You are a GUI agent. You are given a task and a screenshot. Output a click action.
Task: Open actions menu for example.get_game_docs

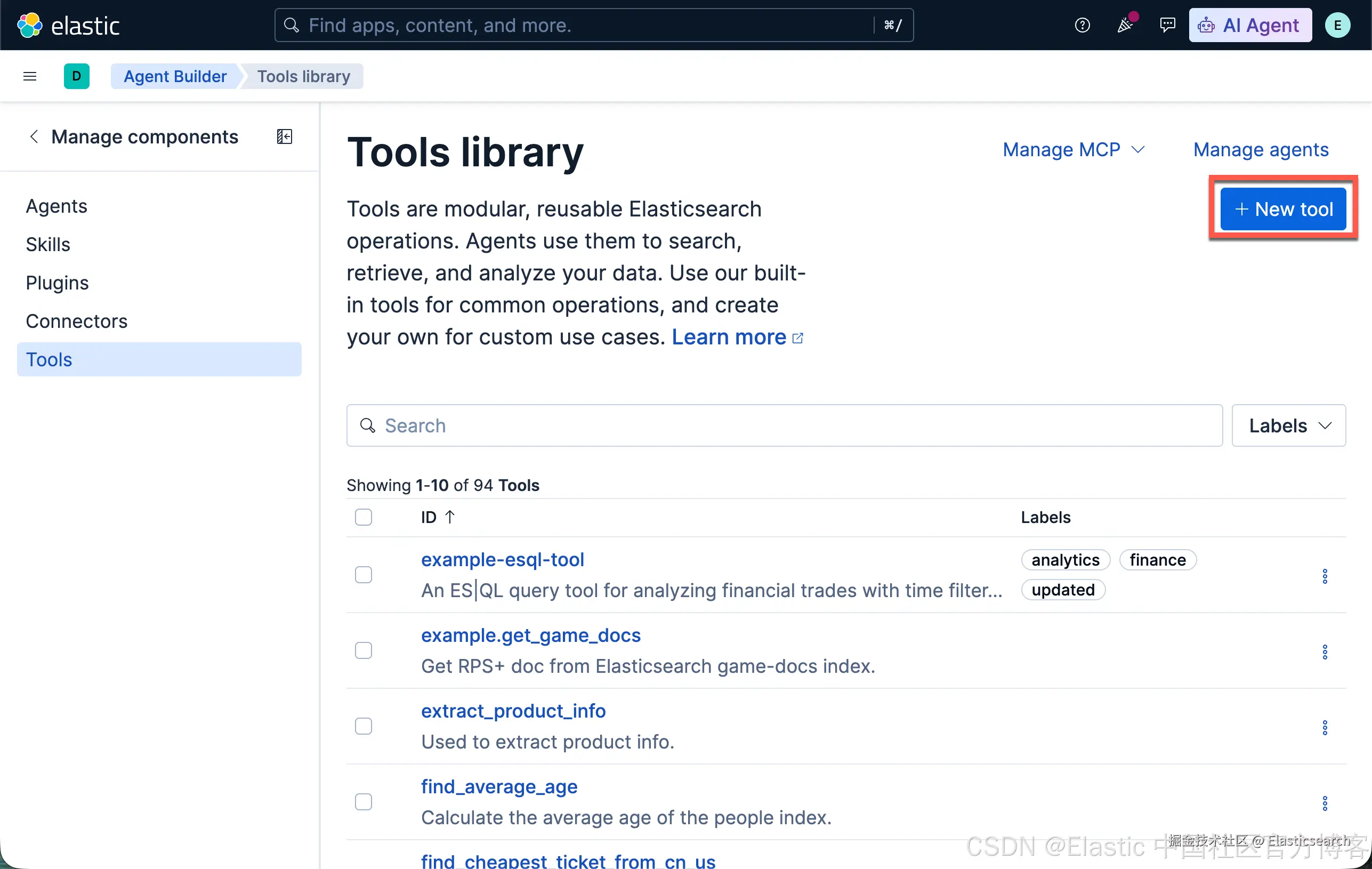[x=1325, y=651]
